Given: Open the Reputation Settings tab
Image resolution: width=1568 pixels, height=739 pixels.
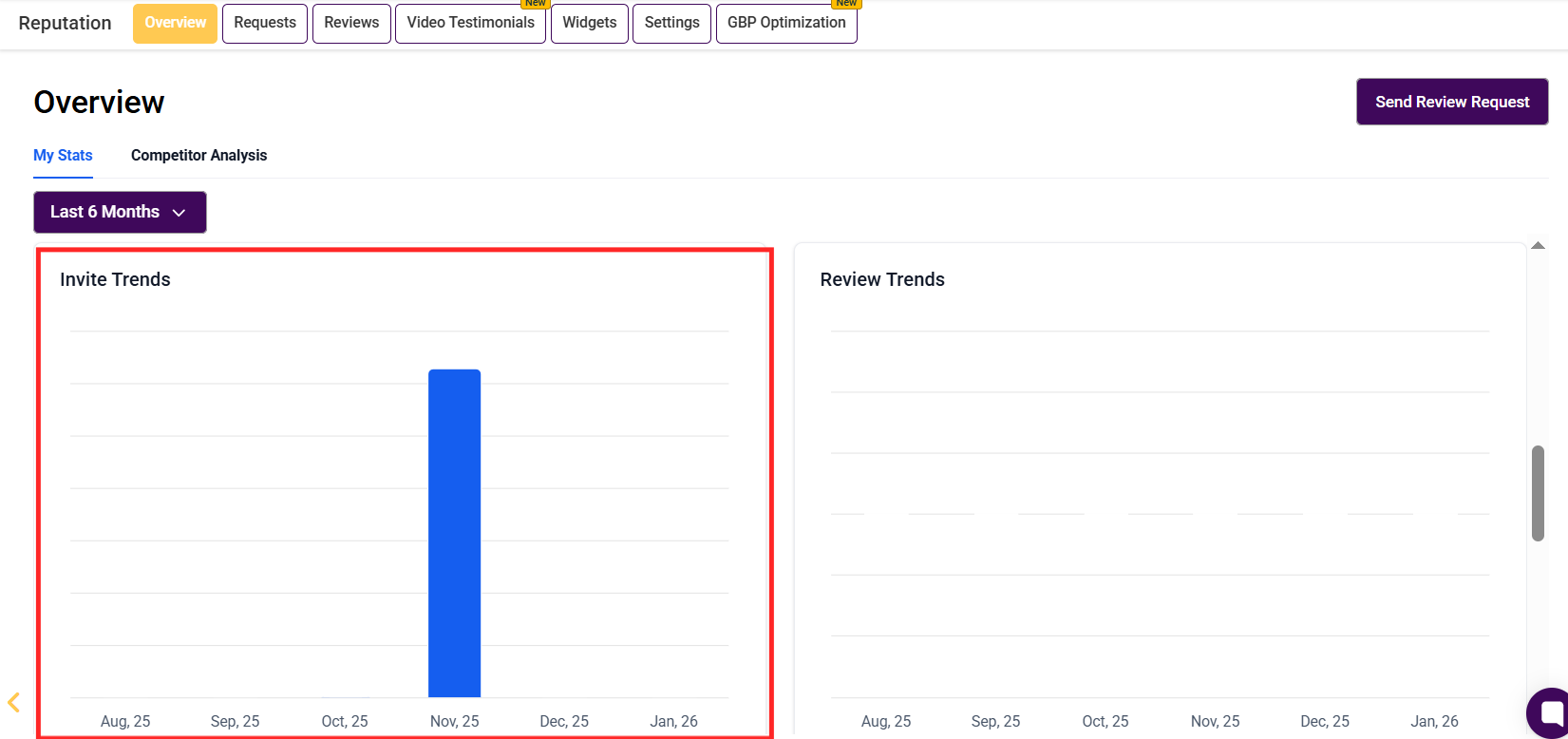Looking at the screenshot, I should tap(671, 23).
